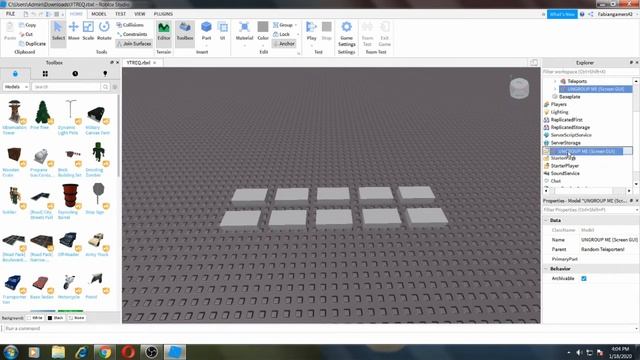Select White toolbox background option
Image resolution: width=640 pixels, height=360 pixels.
tap(35, 318)
